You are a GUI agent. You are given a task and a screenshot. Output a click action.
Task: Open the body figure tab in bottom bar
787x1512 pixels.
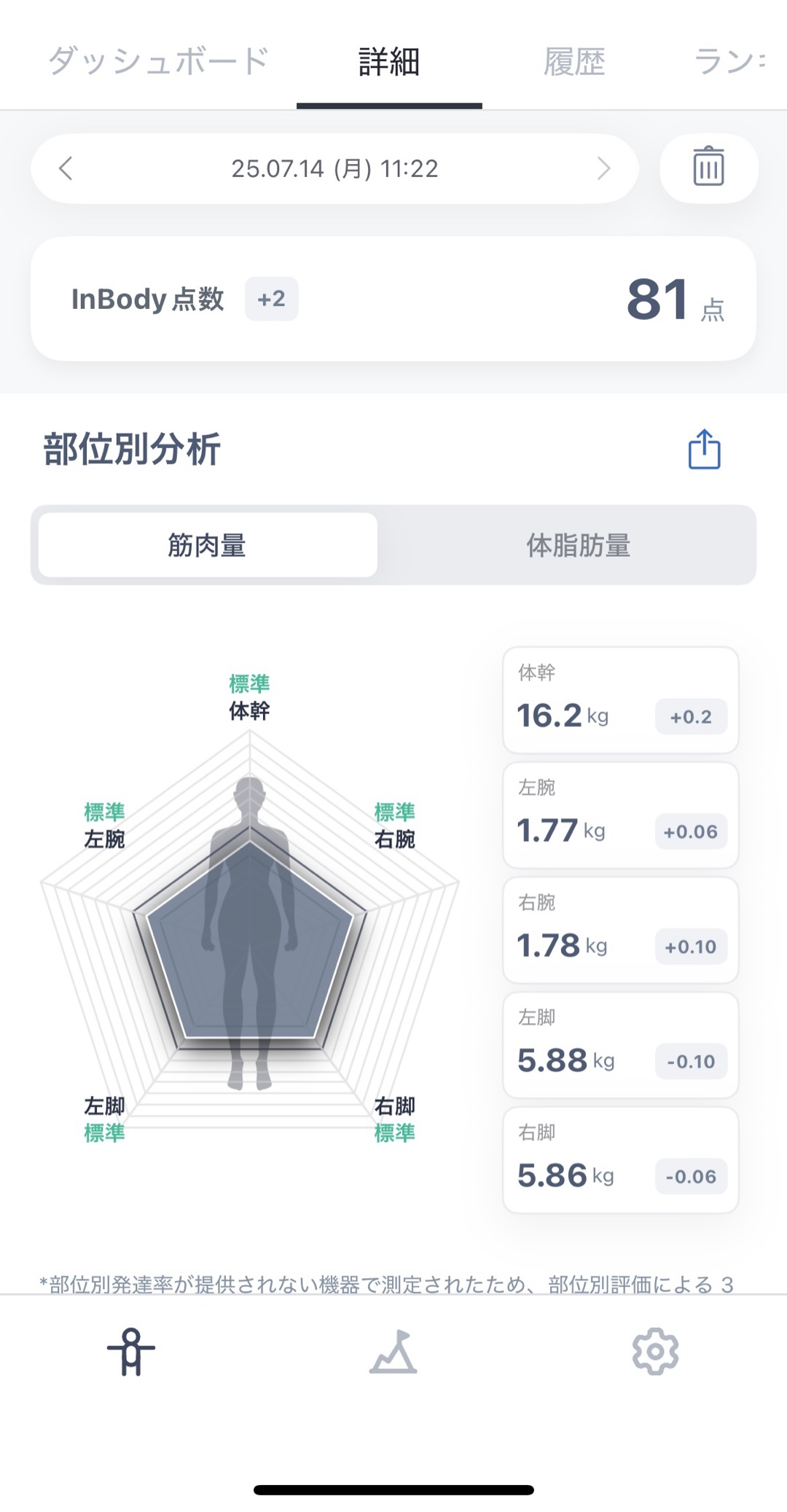tap(131, 1351)
